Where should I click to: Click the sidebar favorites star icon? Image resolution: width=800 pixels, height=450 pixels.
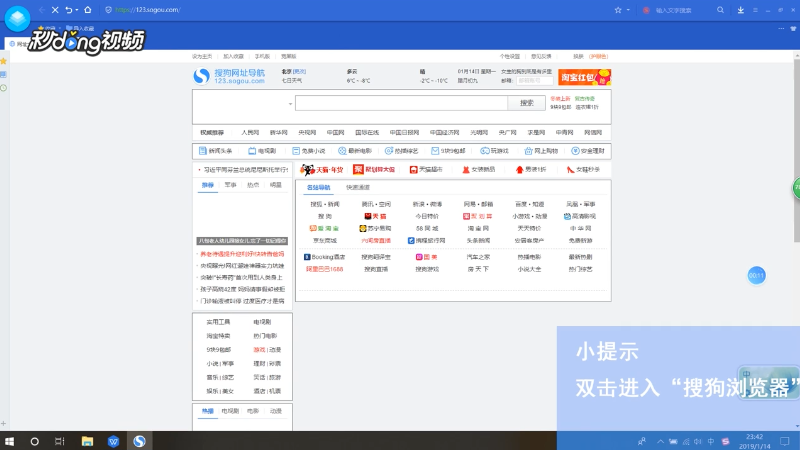pyautogui.click(x=4, y=61)
